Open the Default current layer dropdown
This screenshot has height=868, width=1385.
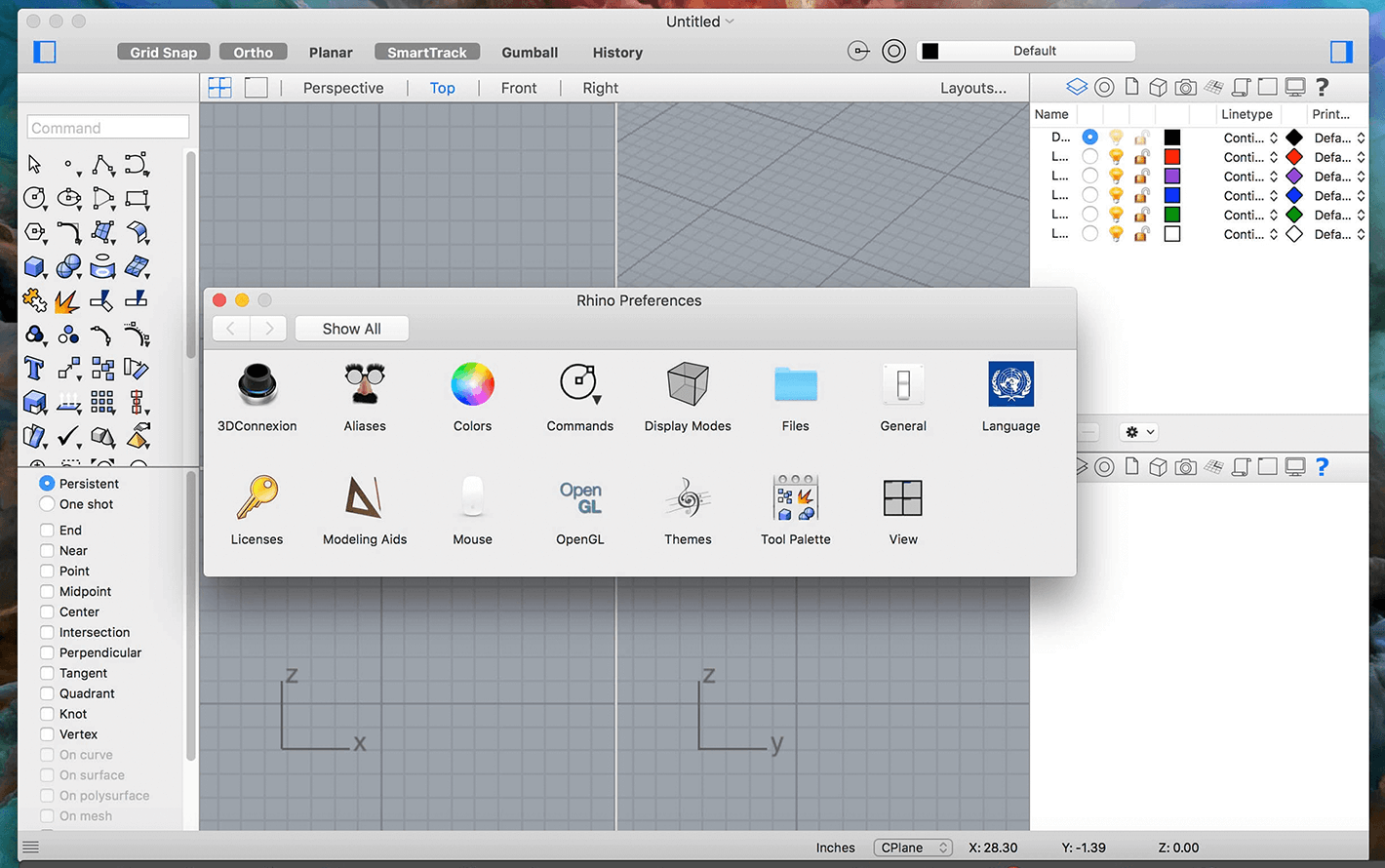(1026, 51)
